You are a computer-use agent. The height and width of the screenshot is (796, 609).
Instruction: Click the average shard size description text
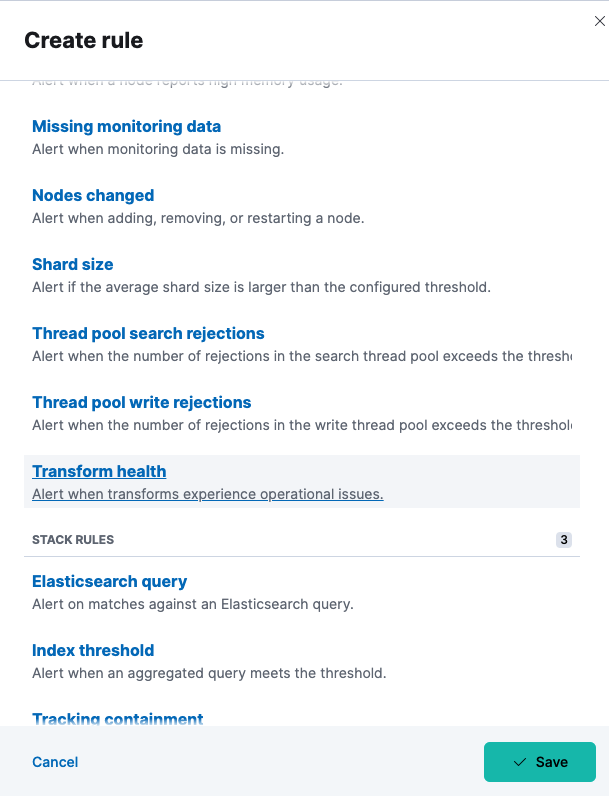pyautogui.click(x=261, y=287)
